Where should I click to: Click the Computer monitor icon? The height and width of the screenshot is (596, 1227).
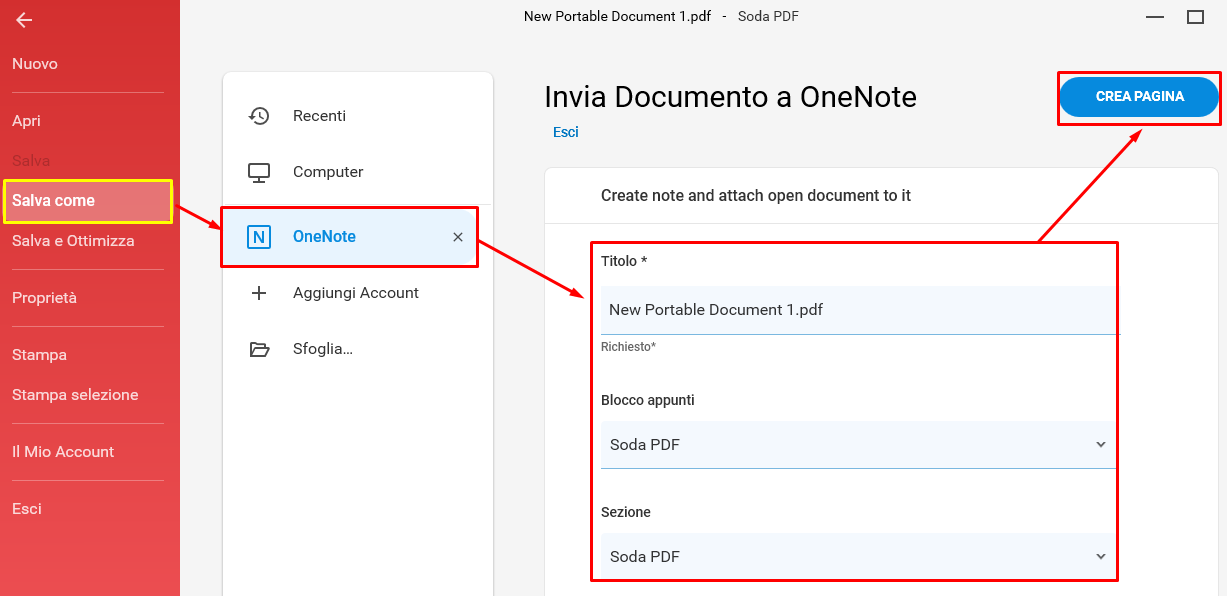point(259,172)
